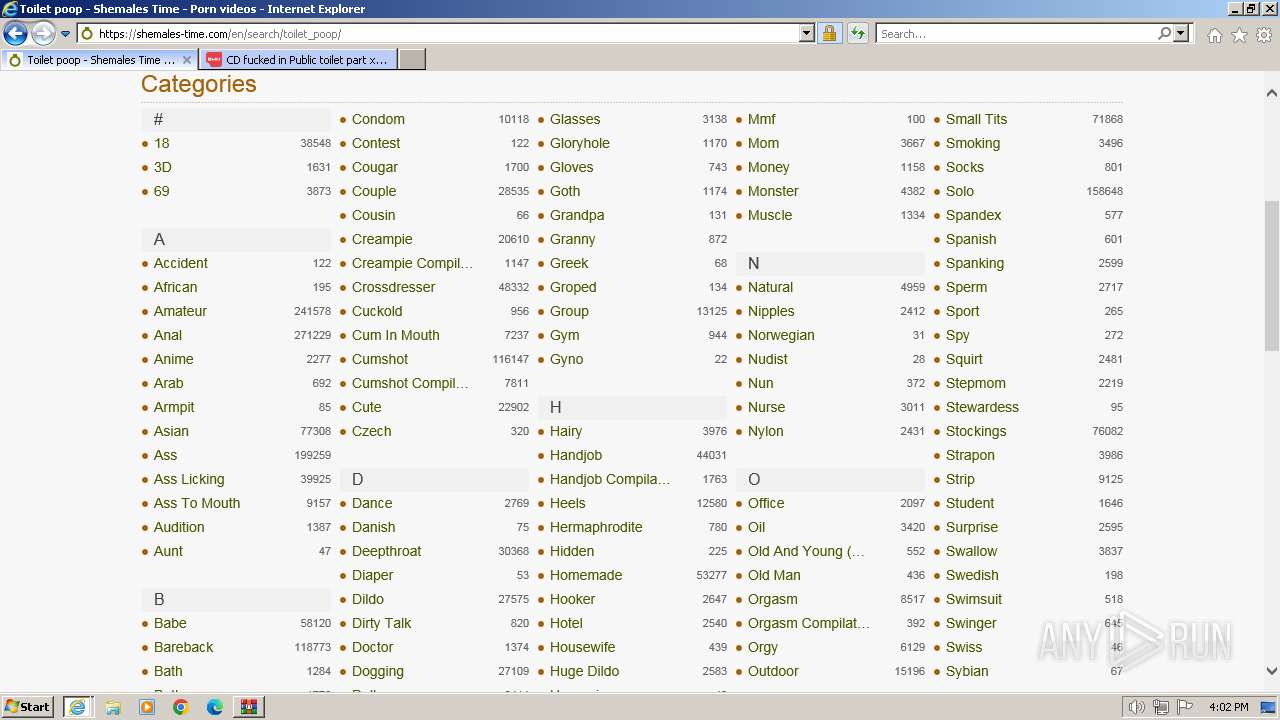Open the search provider dropdown arrow
Screen dimensions: 1280x720
1181,34
